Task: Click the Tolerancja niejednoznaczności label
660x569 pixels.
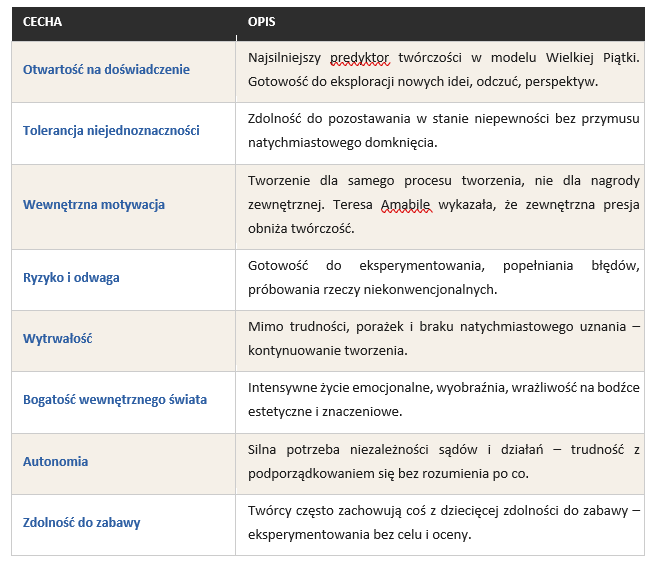Action: (x=111, y=131)
